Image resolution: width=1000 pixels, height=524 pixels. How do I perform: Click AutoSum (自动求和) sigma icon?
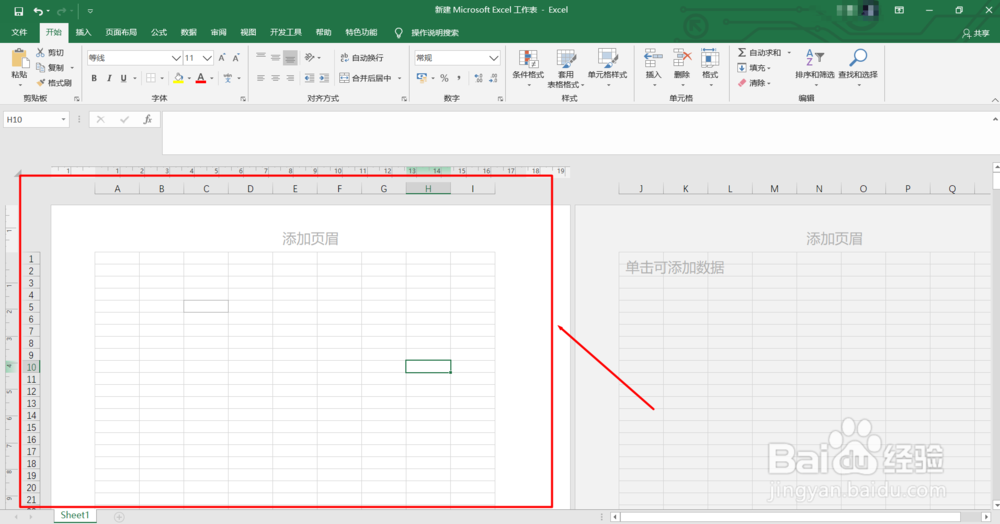742,52
